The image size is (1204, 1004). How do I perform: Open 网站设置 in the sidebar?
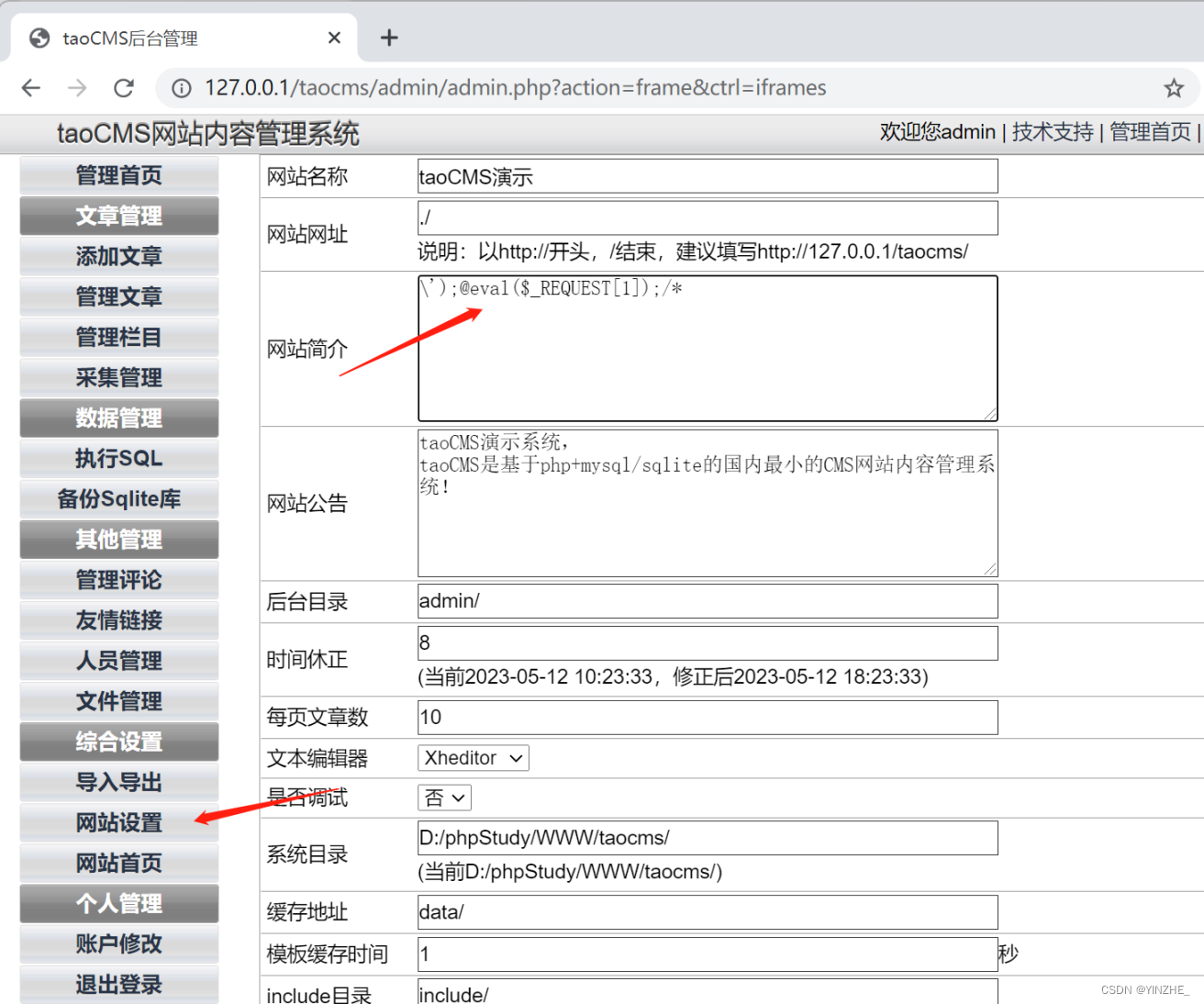[119, 822]
